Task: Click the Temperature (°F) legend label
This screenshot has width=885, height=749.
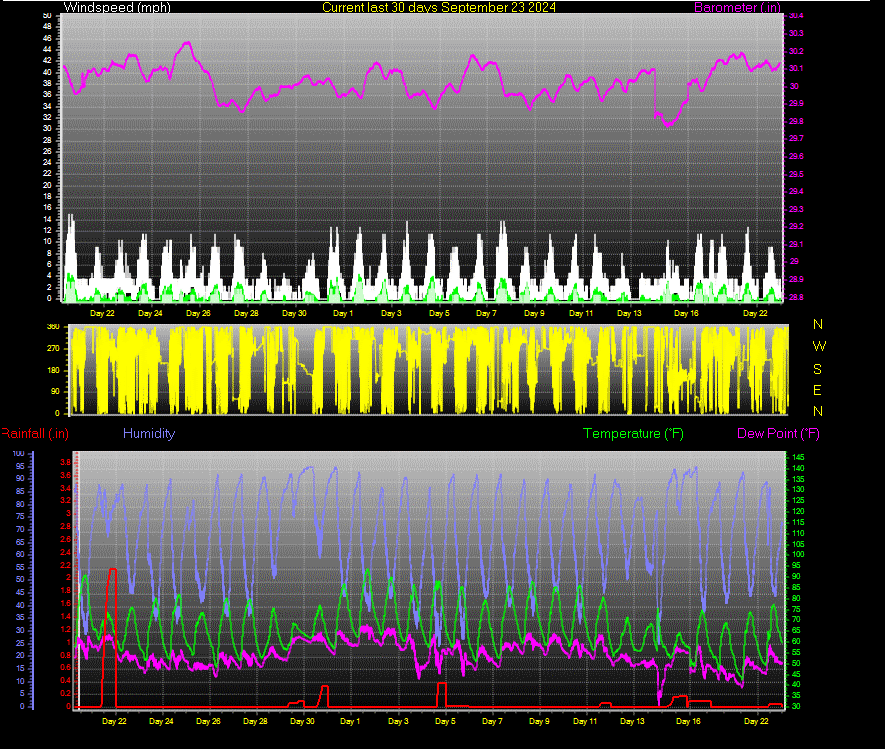Action: (x=633, y=433)
